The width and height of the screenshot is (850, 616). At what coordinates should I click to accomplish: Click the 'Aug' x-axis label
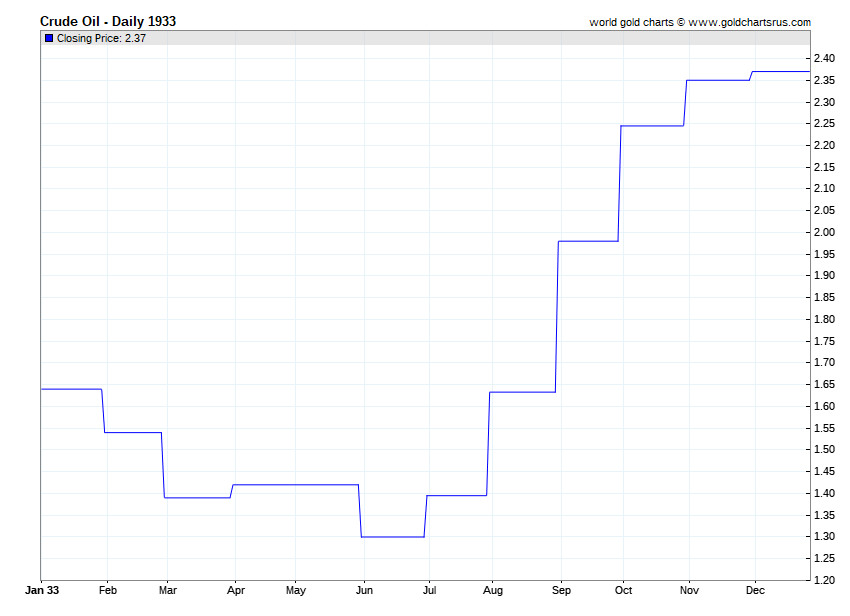point(493,590)
